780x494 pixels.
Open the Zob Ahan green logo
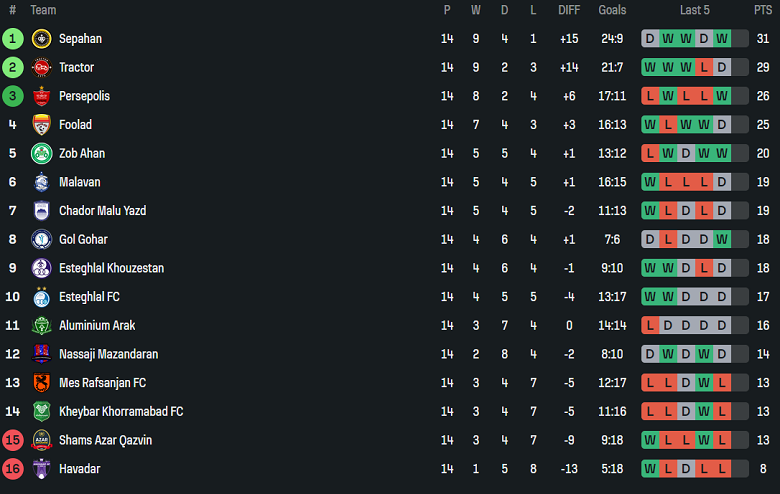coord(41,153)
